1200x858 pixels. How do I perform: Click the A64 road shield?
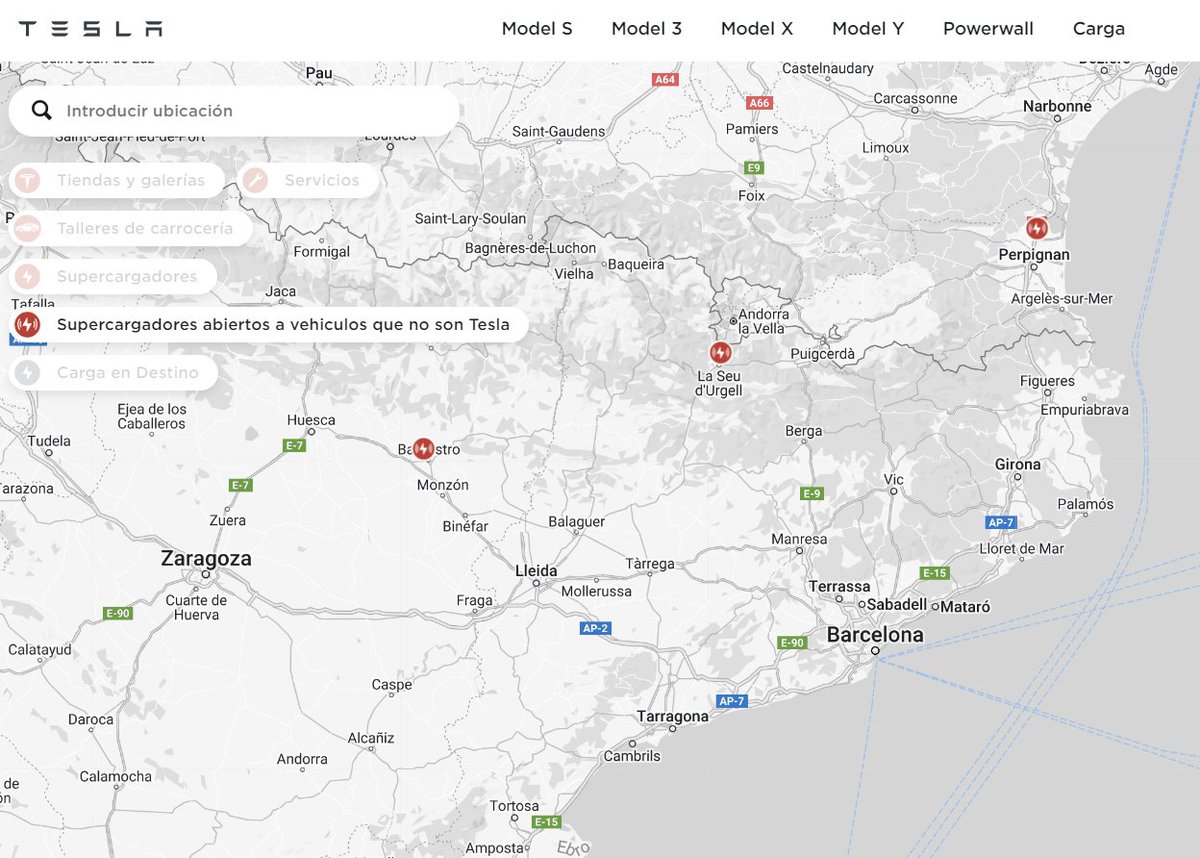point(665,78)
